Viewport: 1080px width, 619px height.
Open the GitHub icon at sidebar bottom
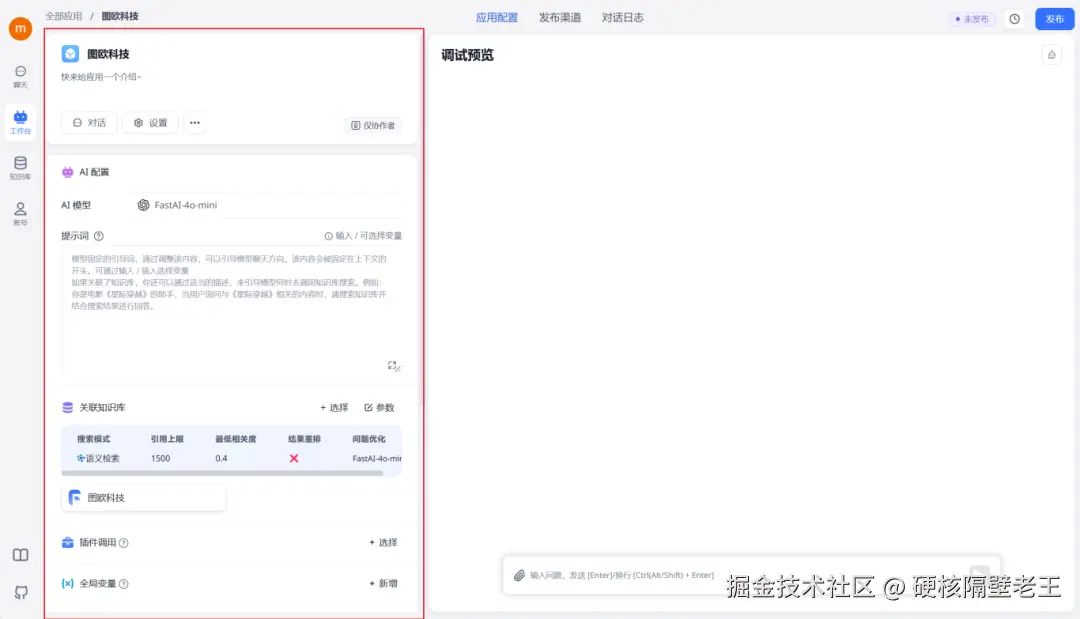pos(21,592)
